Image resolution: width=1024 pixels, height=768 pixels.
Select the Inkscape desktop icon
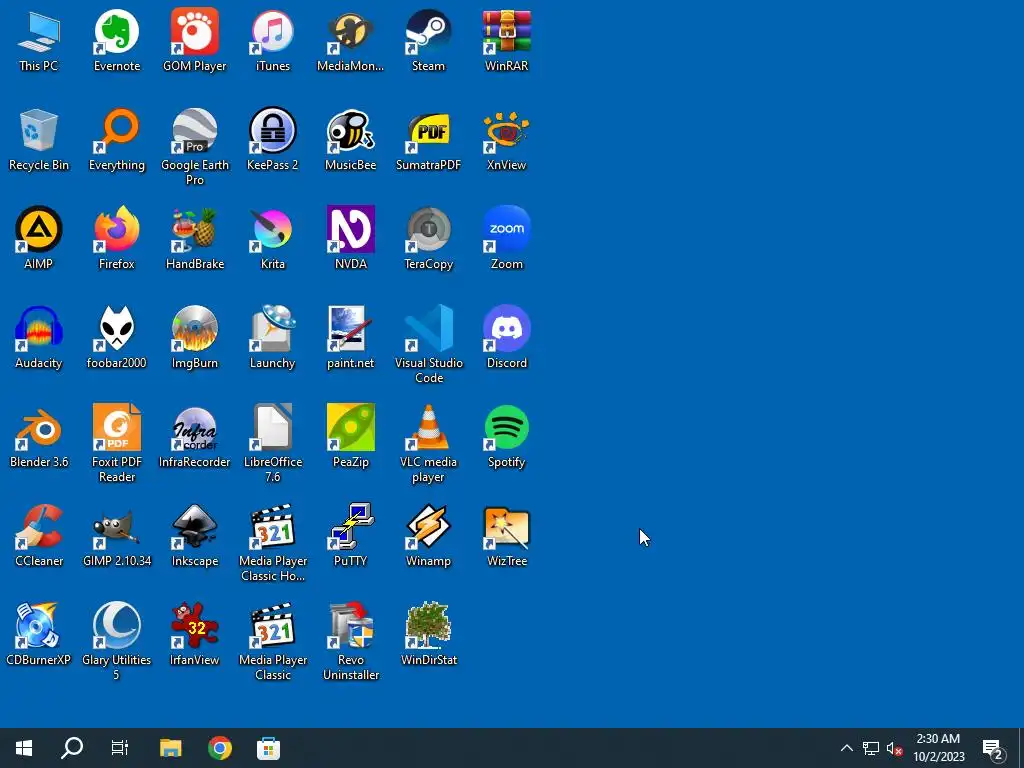[195, 526]
